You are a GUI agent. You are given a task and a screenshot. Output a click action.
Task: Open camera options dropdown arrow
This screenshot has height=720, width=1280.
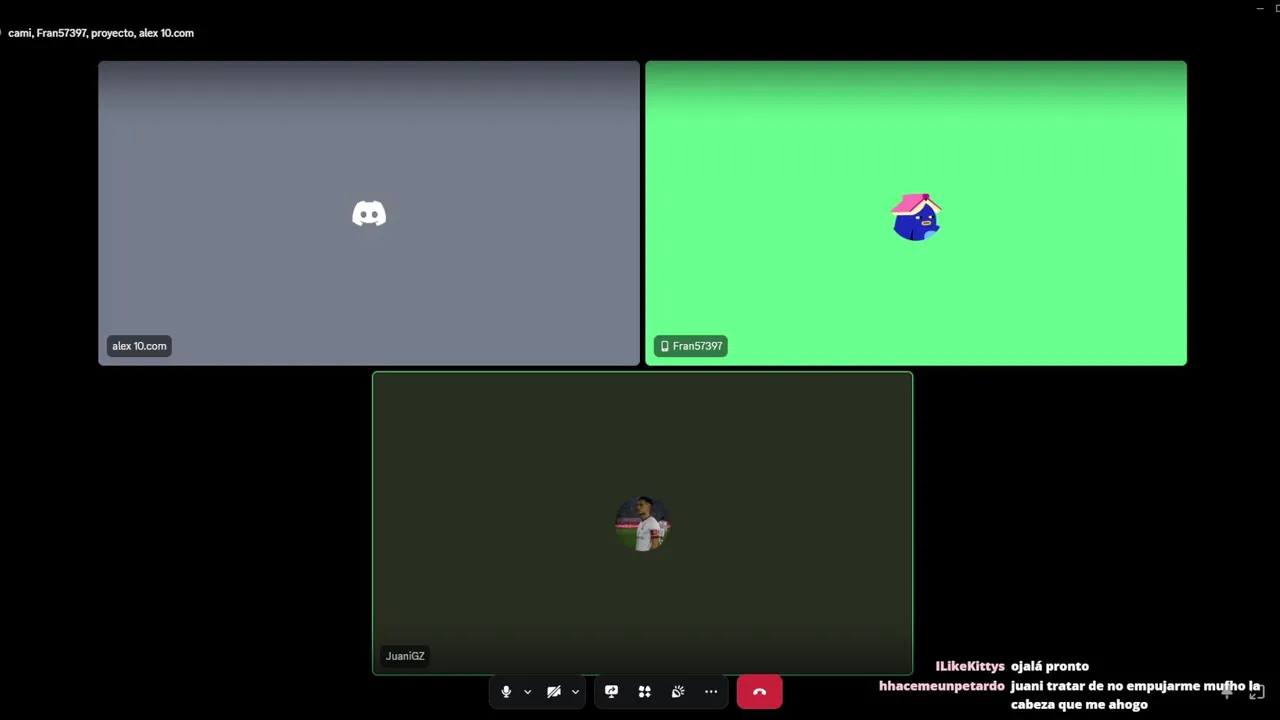coord(575,692)
